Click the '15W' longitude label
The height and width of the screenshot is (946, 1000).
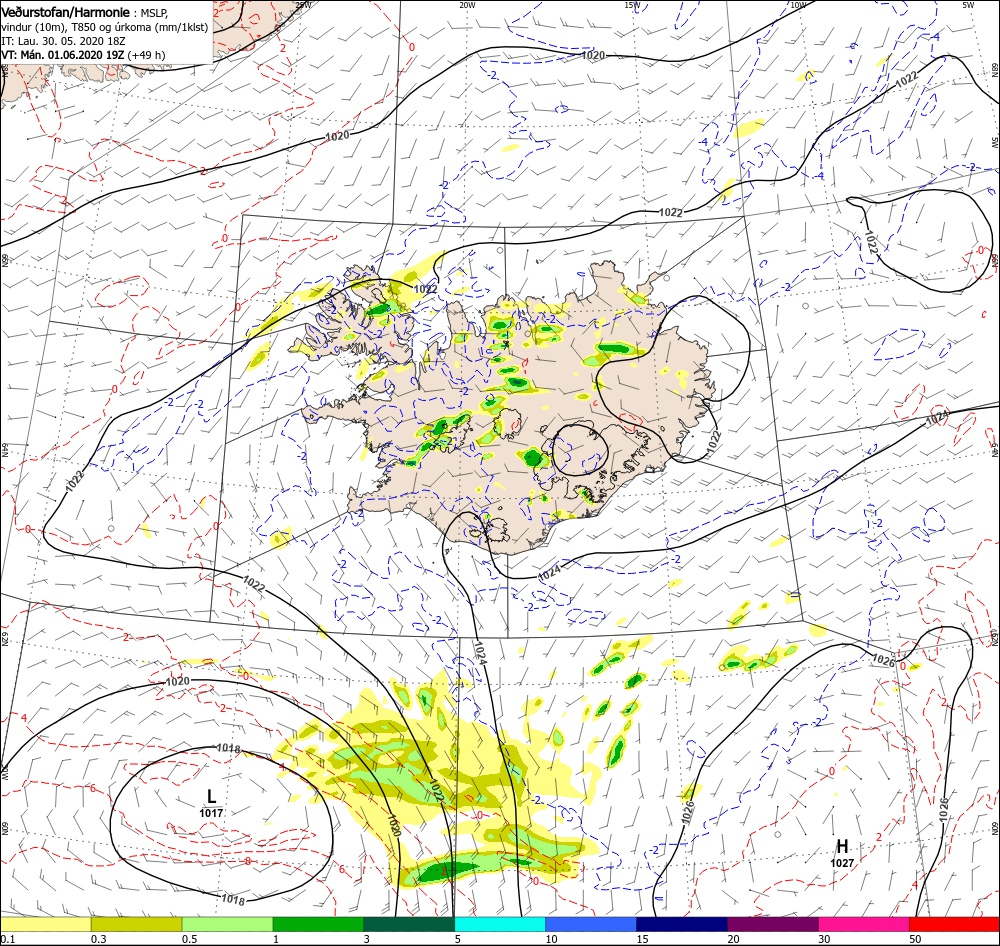click(x=632, y=4)
